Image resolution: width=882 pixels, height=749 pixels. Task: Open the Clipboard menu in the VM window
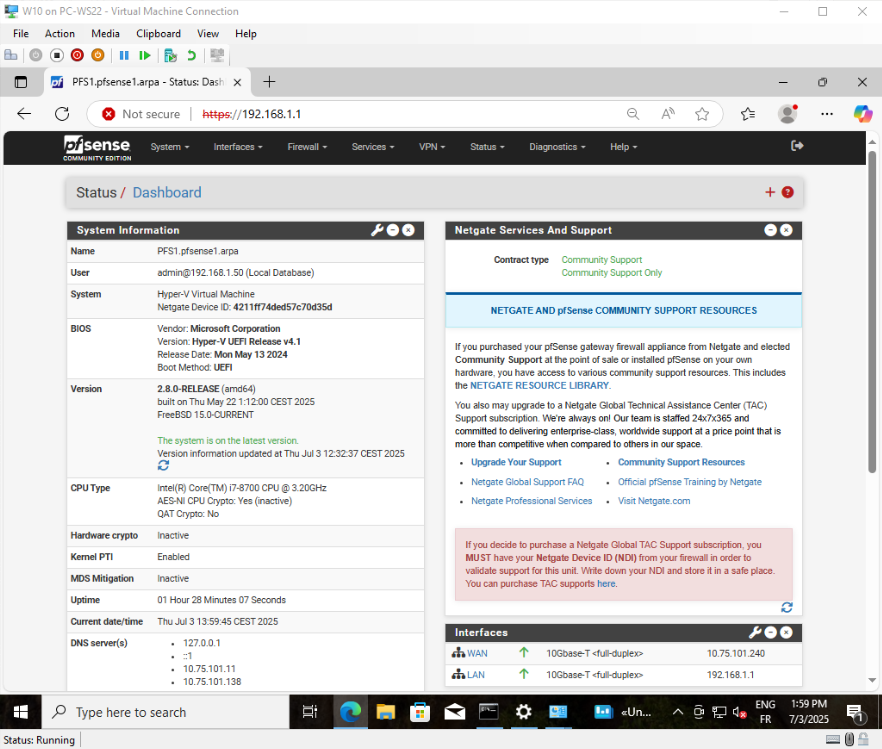pos(158,33)
